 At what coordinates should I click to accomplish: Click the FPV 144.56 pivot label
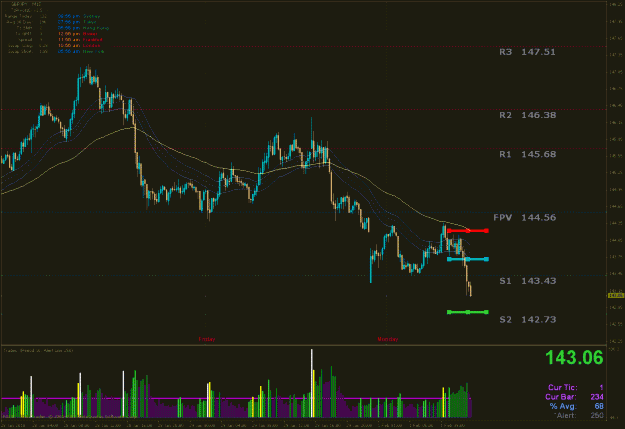tap(525, 217)
